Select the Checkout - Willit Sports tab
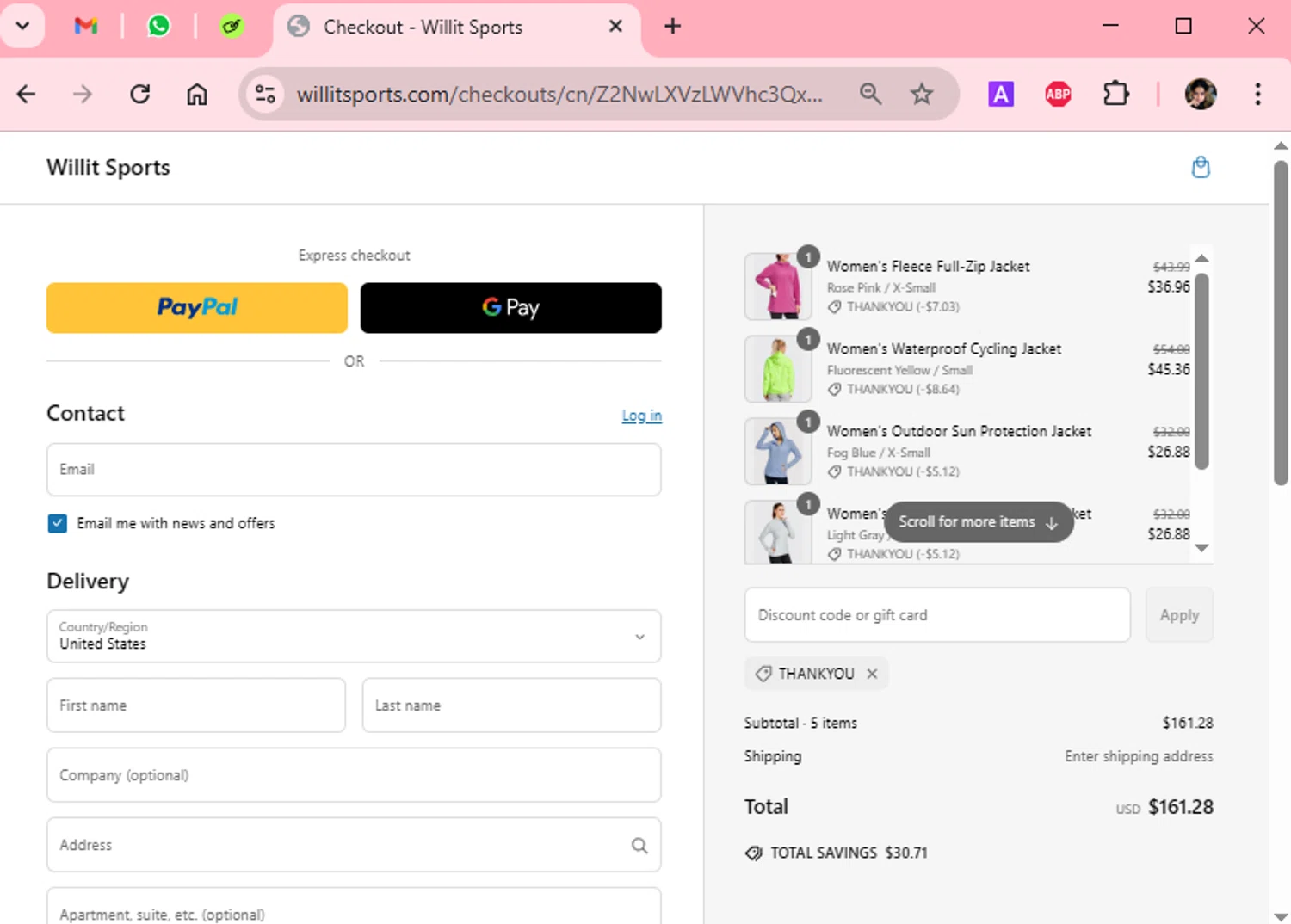The height and width of the screenshot is (924, 1291). [x=456, y=27]
